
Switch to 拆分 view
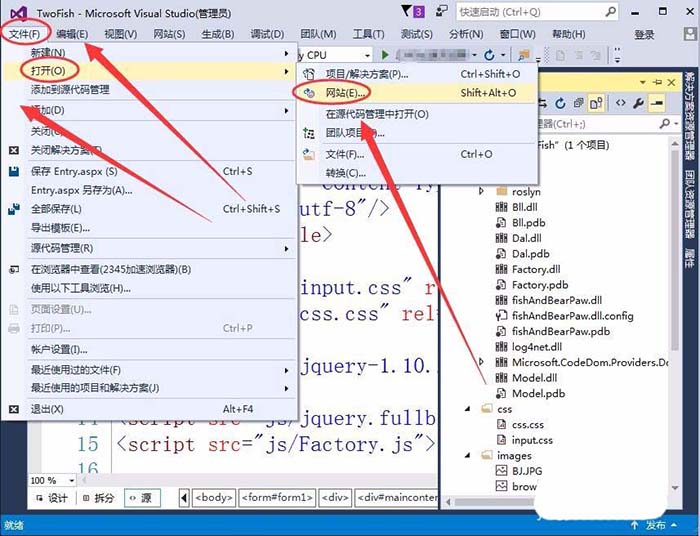point(99,498)
